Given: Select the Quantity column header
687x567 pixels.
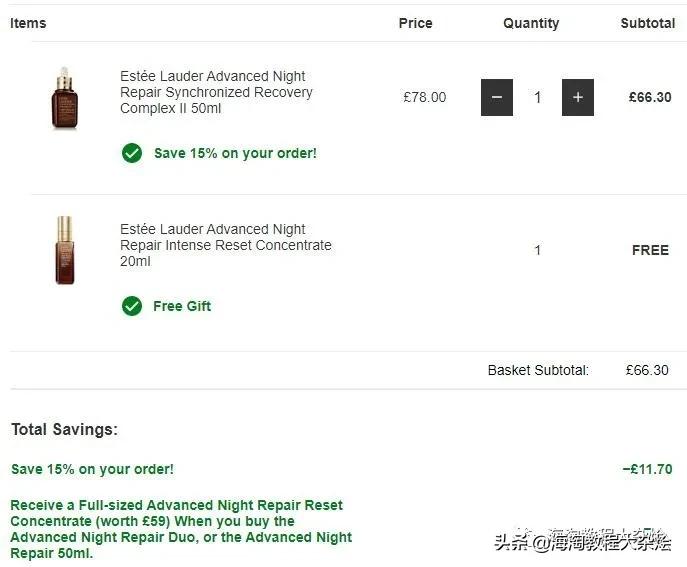Looking at the screenshot, I should pyautogui.click(x=531, y=23).
